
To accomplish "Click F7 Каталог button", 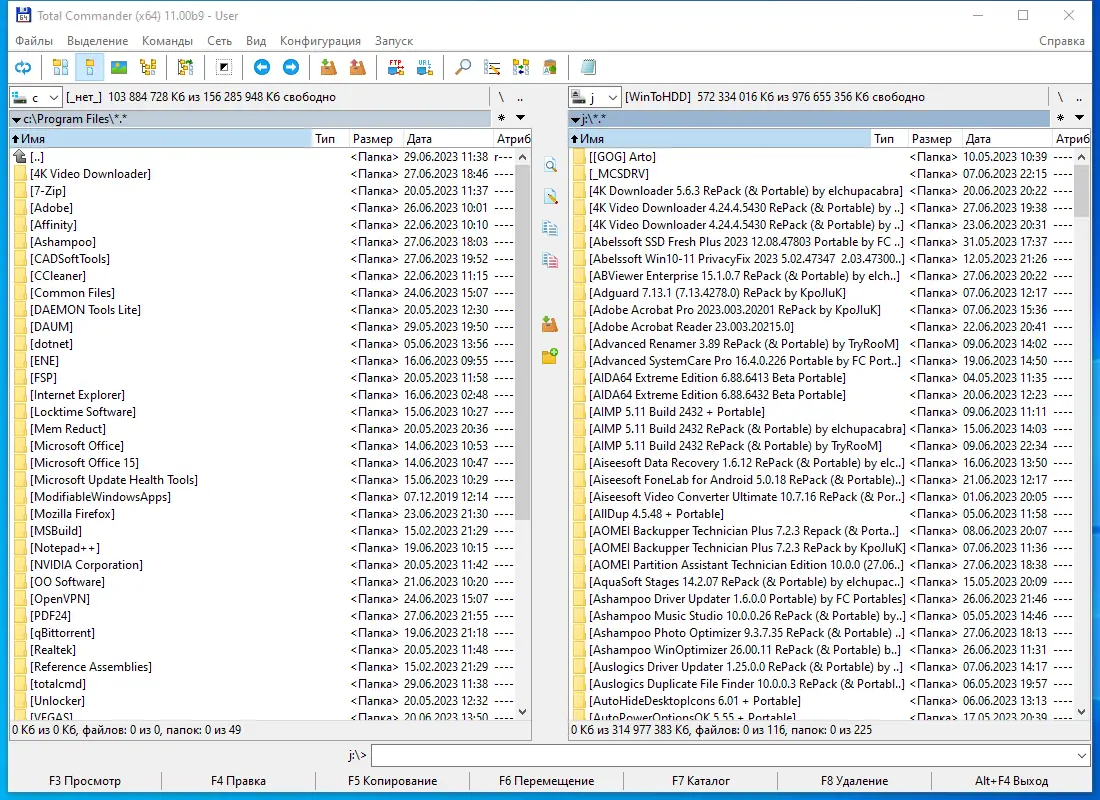I will coord(701,780).
